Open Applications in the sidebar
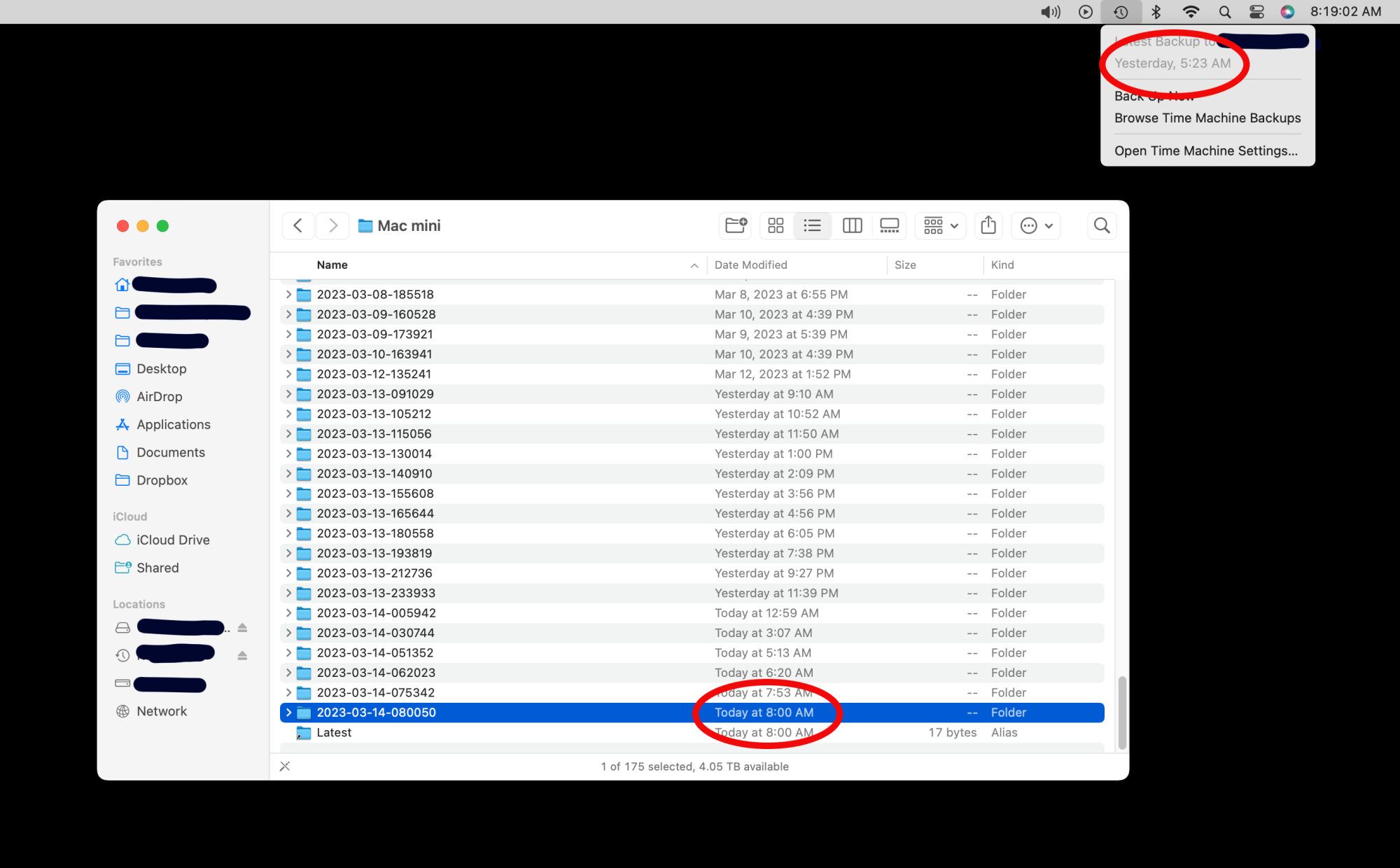This screenshot has height=868, width=1400. pos(173,425)
